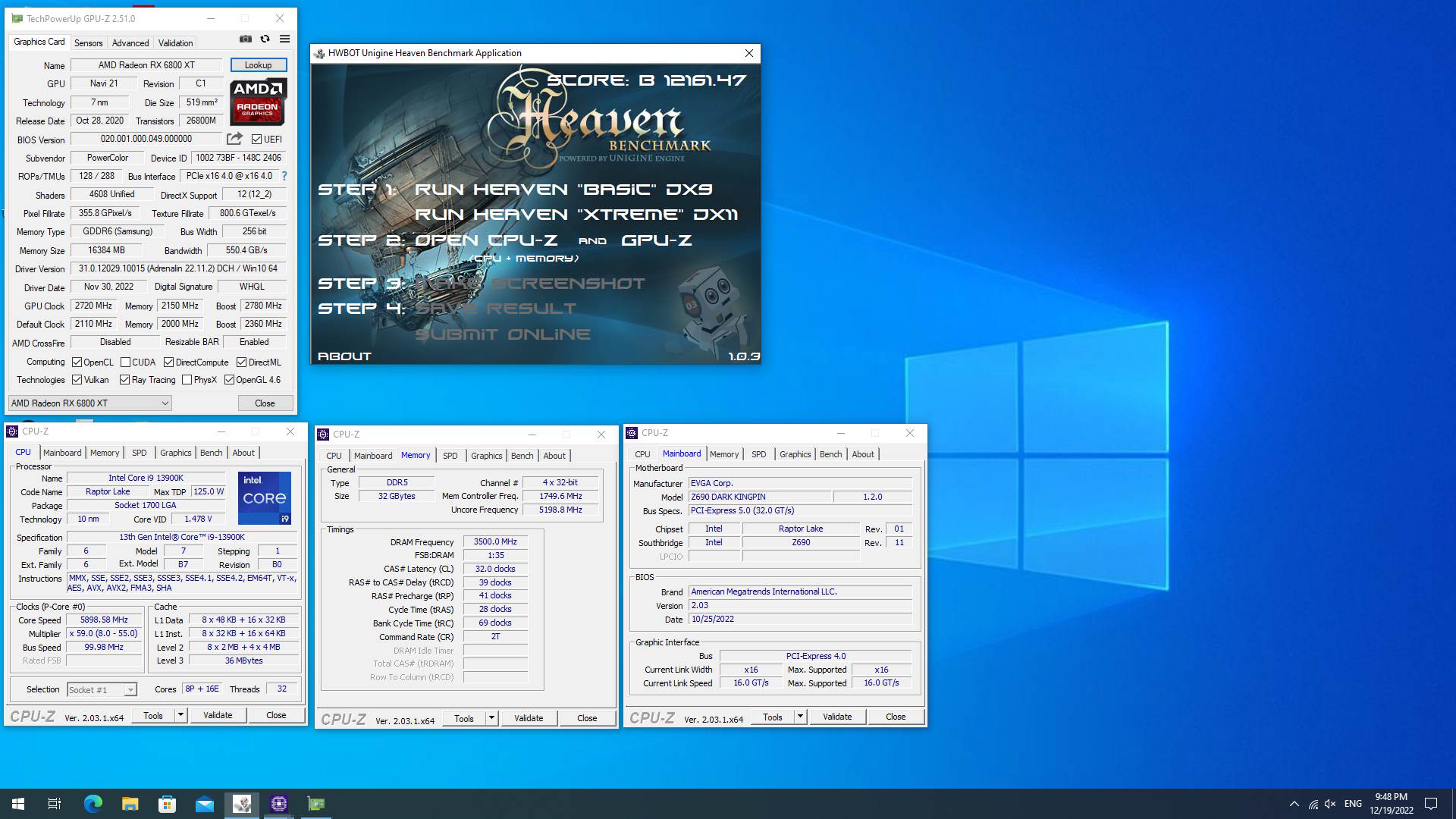The height and width of the screenshot is (819, 1456).
Task: Click the Core Speed 5898.58 MHz value
Action: (104, 620)
